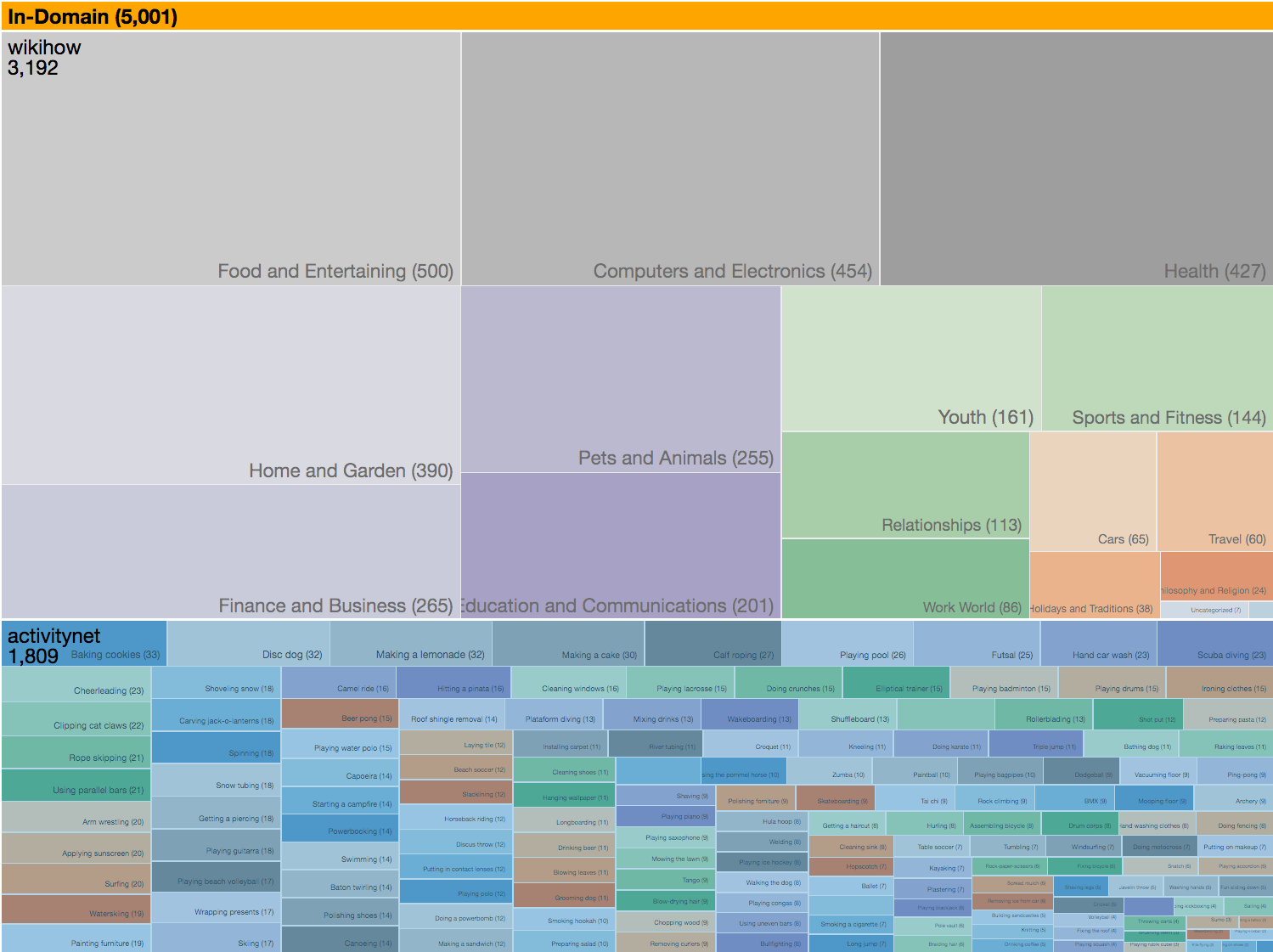1273x952 pixels.
Task: Click the Getting a piercing (18) tile
Action: [217, 813]
